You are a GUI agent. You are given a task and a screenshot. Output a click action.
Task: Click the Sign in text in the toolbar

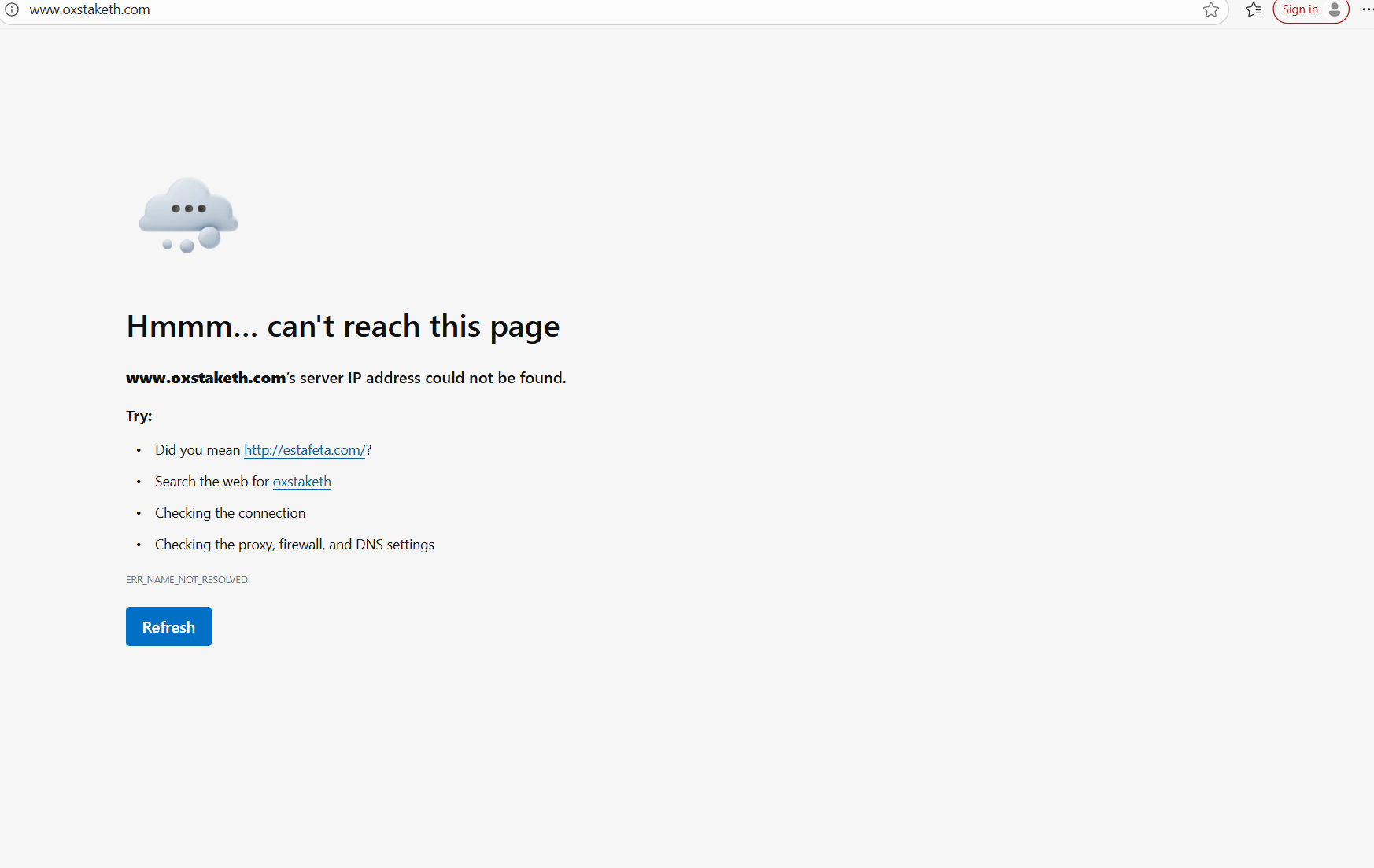coord(1299,9)
